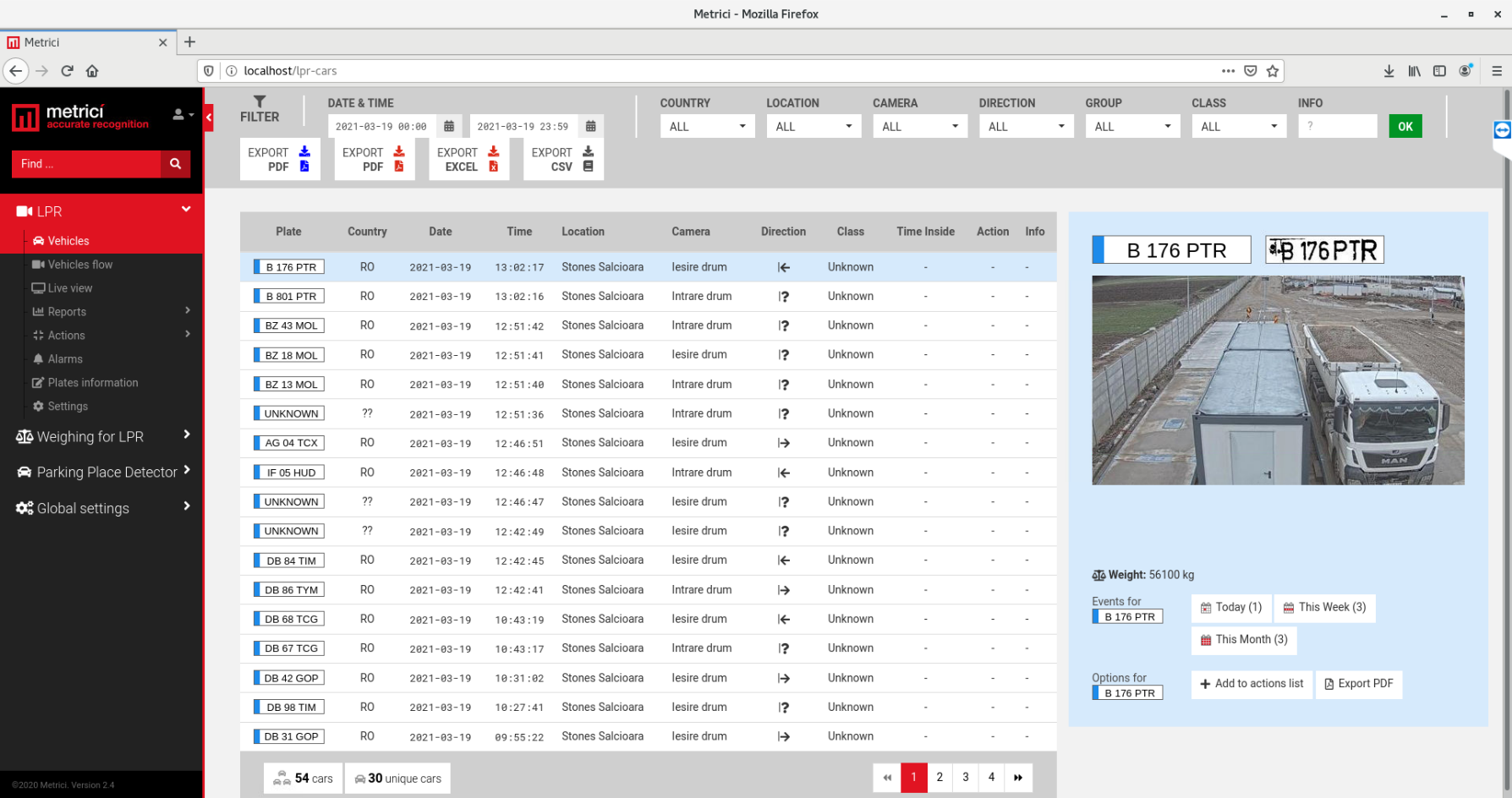Export PDF with the blue icon

click(280, 160)
